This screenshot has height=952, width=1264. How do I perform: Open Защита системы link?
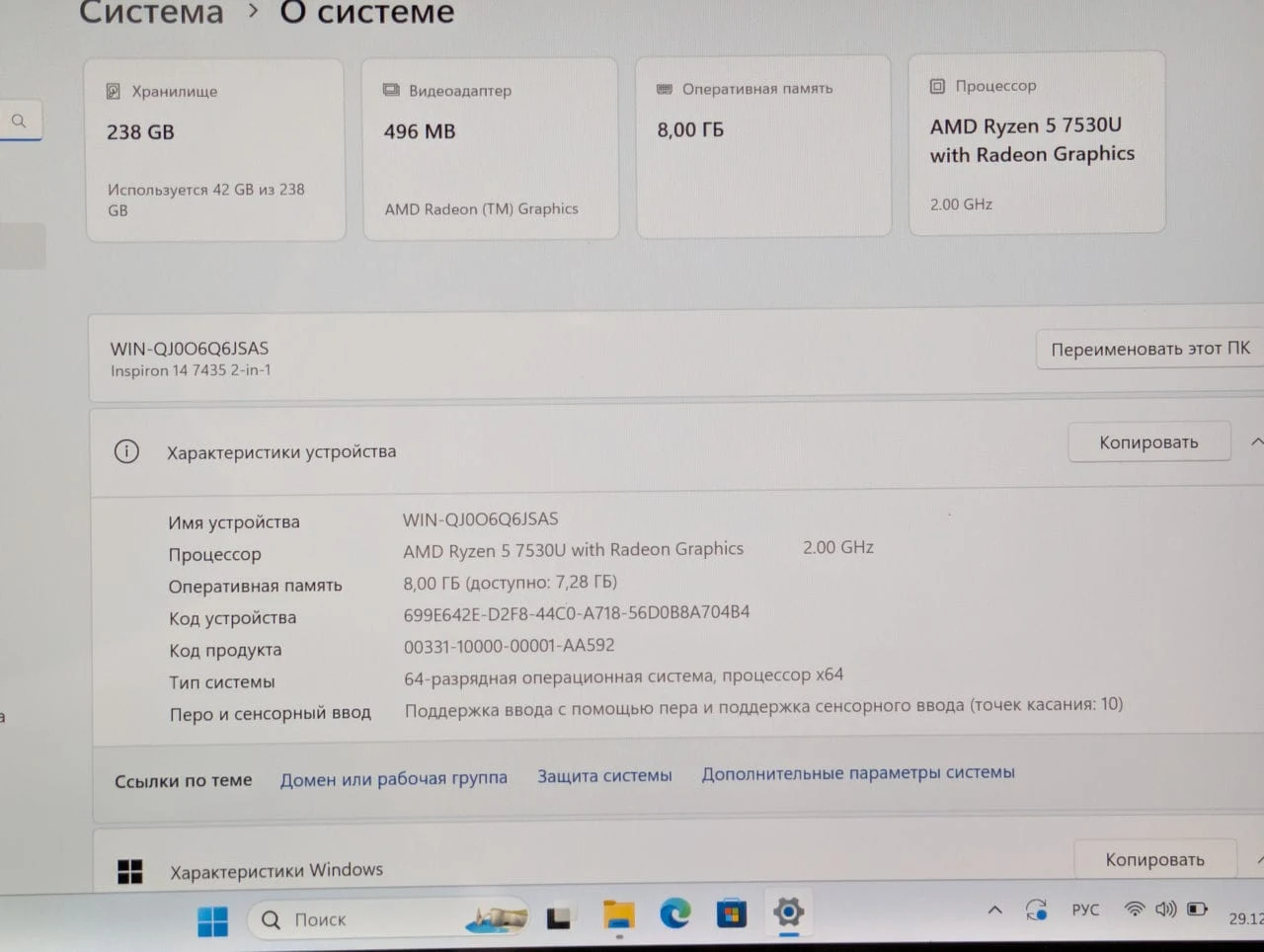(604, 776)
